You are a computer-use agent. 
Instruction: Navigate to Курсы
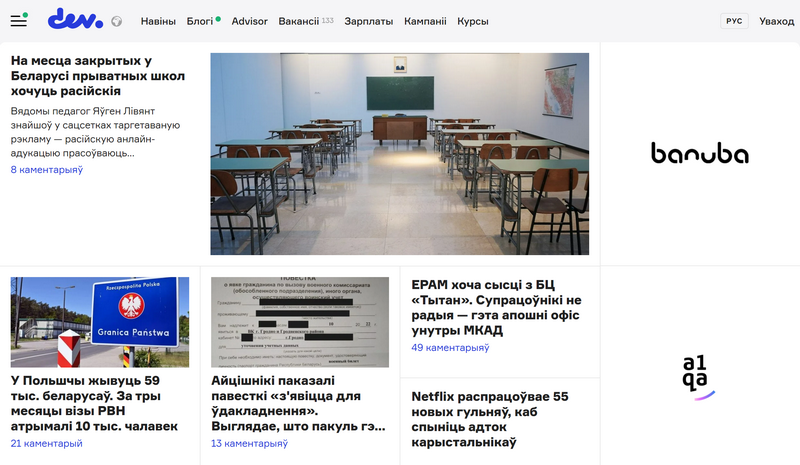point(473,21)
